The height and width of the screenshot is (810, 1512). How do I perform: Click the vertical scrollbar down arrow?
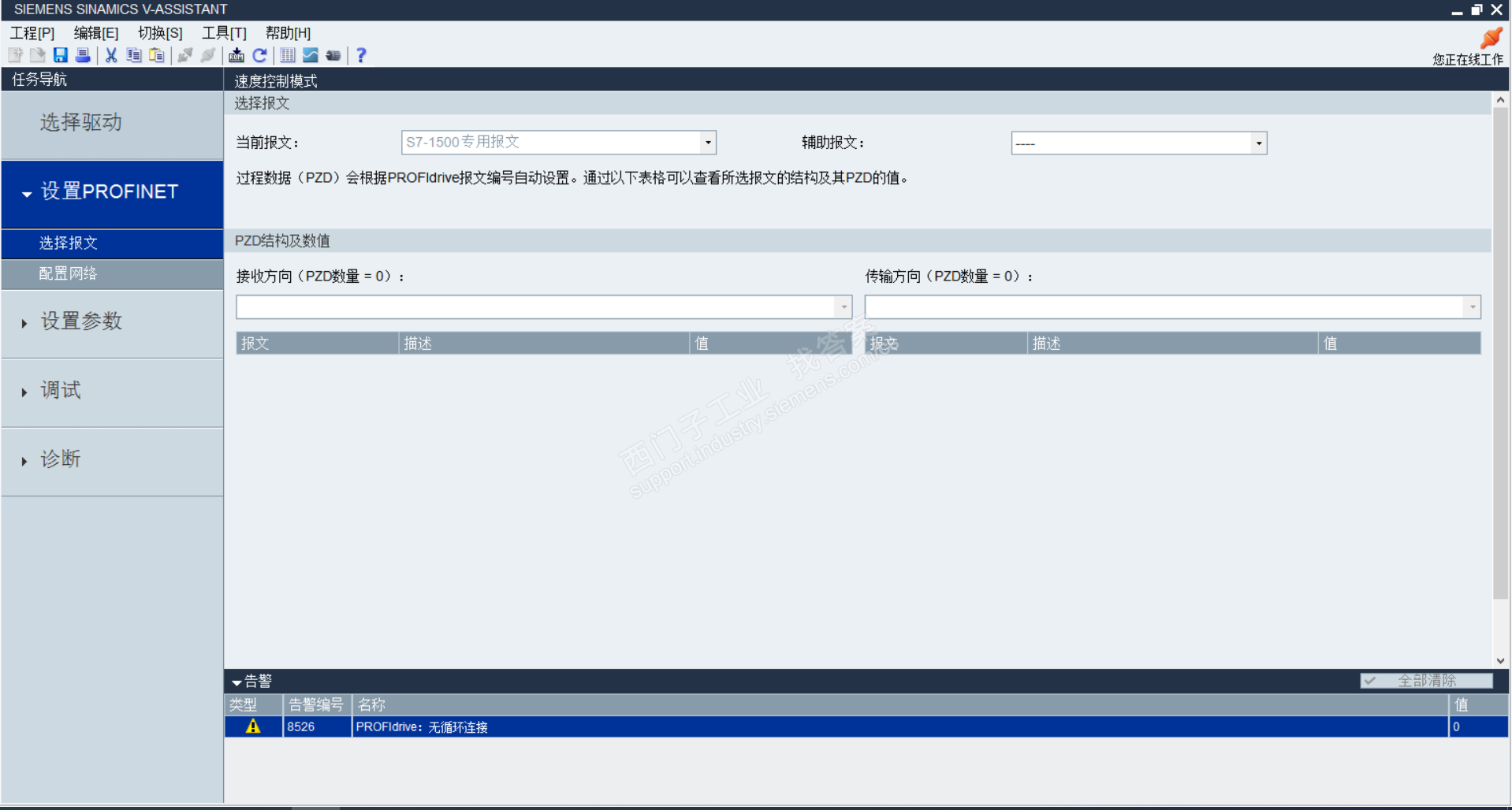pos(1500,661)
